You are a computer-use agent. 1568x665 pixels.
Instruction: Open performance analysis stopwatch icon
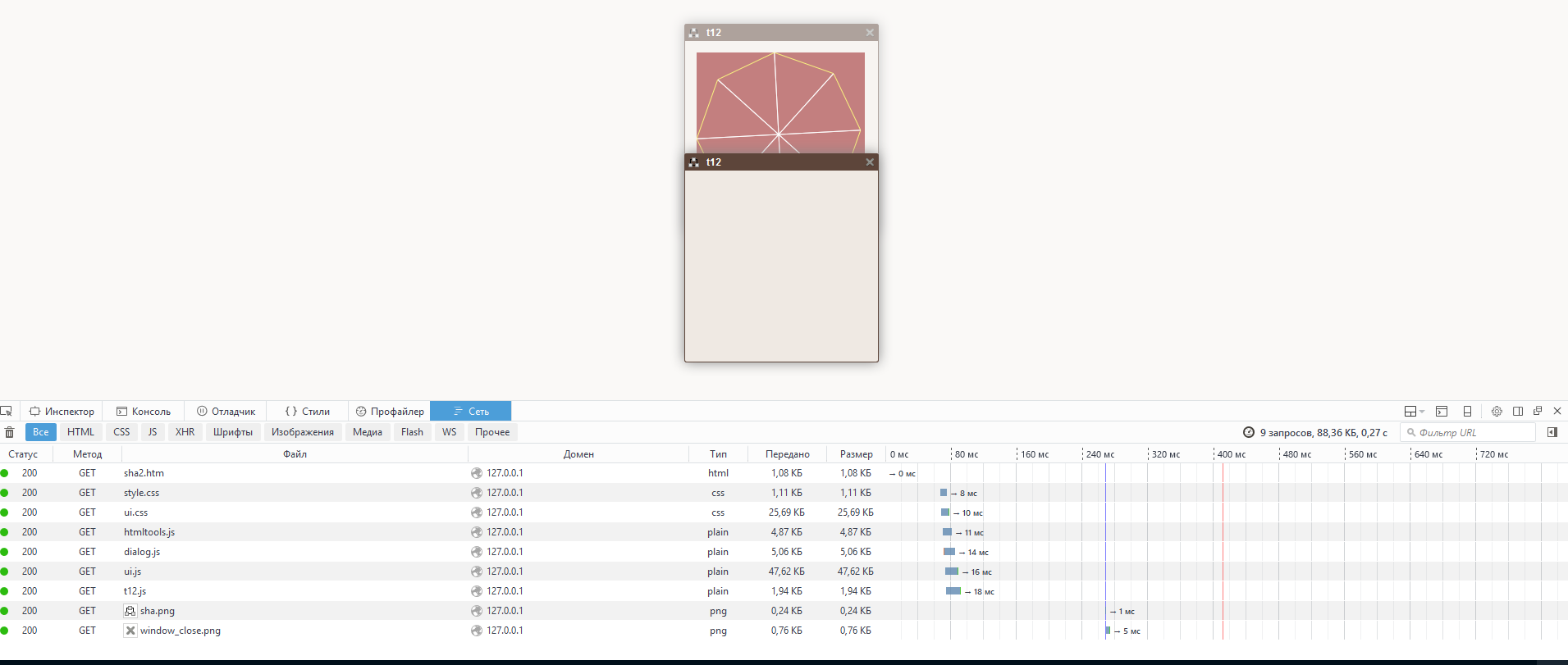click(1248, 432)
